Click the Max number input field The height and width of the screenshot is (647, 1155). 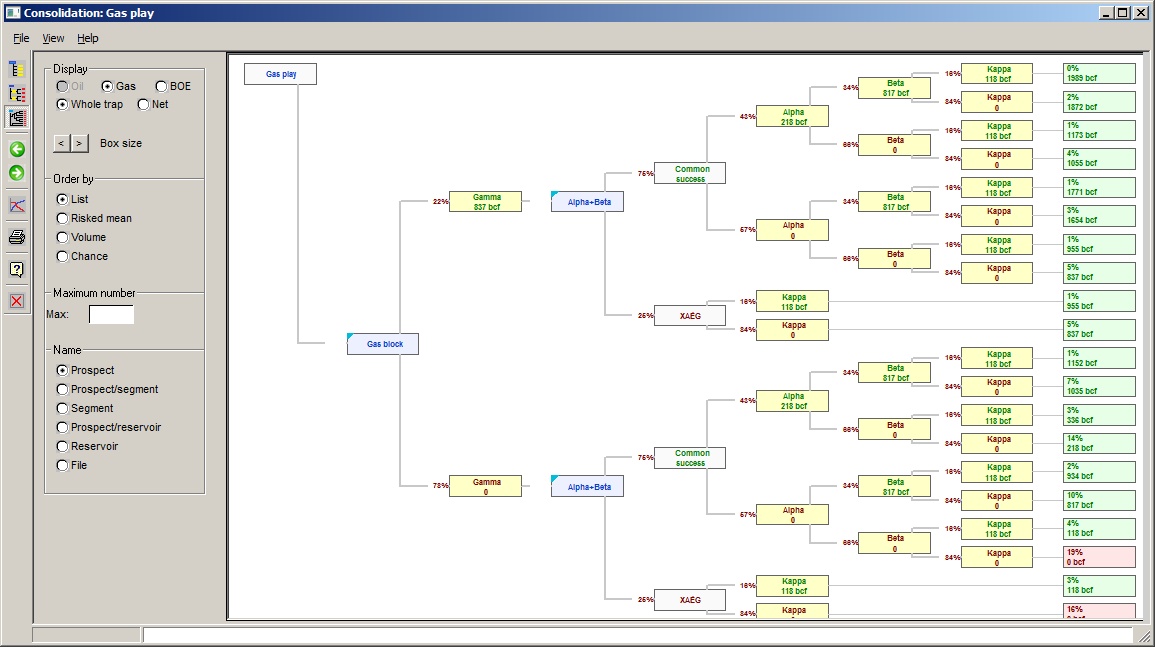point(111,315)
